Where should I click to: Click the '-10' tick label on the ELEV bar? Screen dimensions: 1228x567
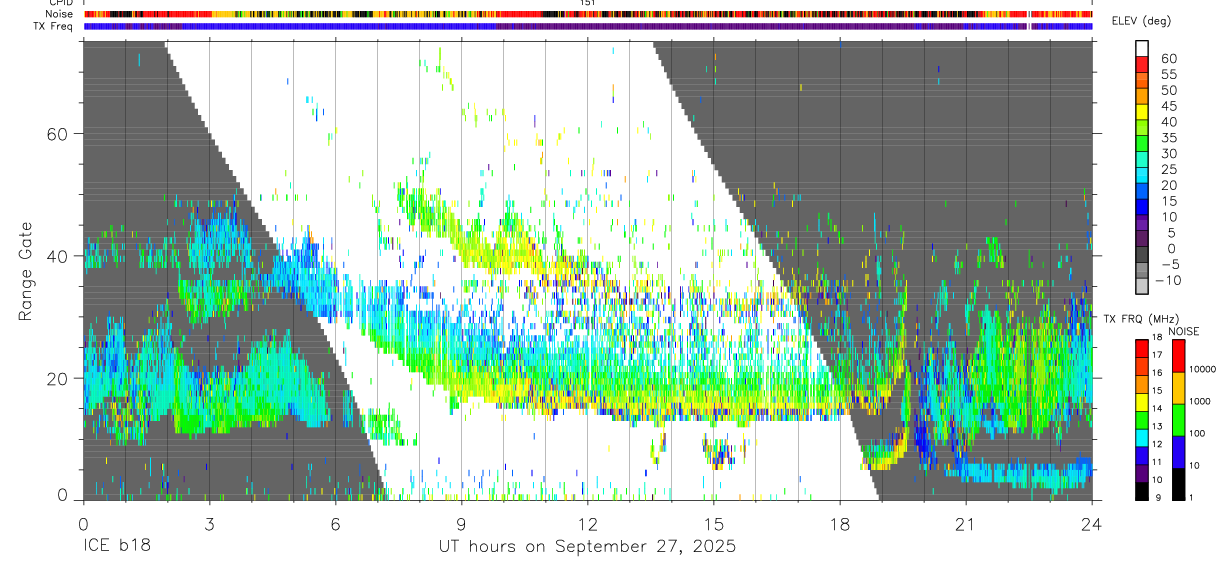[x=1168, y=280]
